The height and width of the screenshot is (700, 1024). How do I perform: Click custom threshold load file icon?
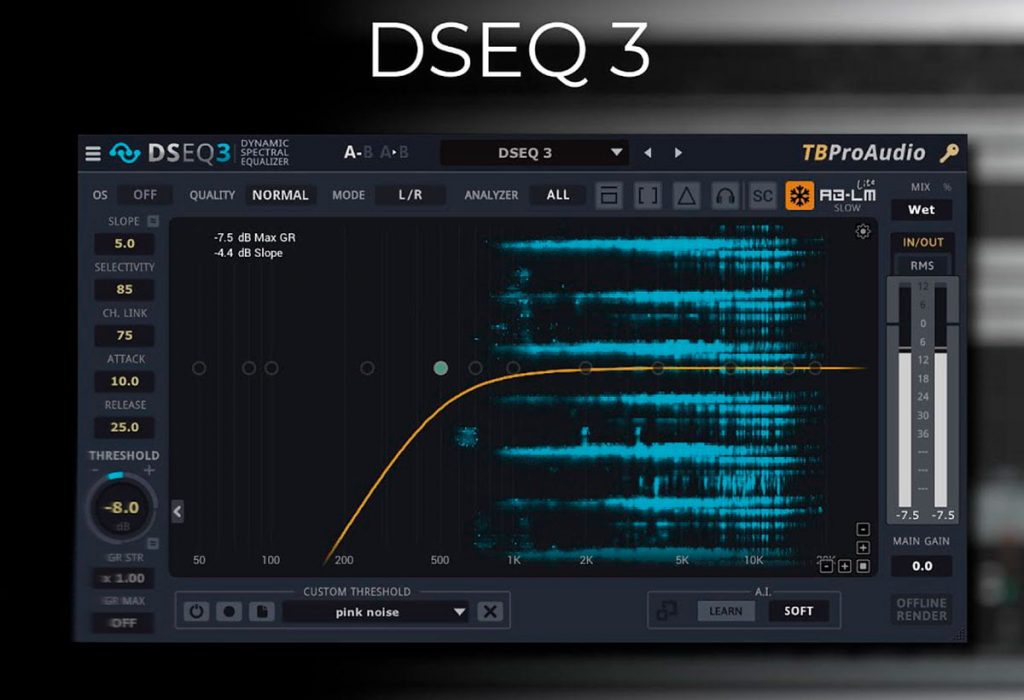click(262, 611)
